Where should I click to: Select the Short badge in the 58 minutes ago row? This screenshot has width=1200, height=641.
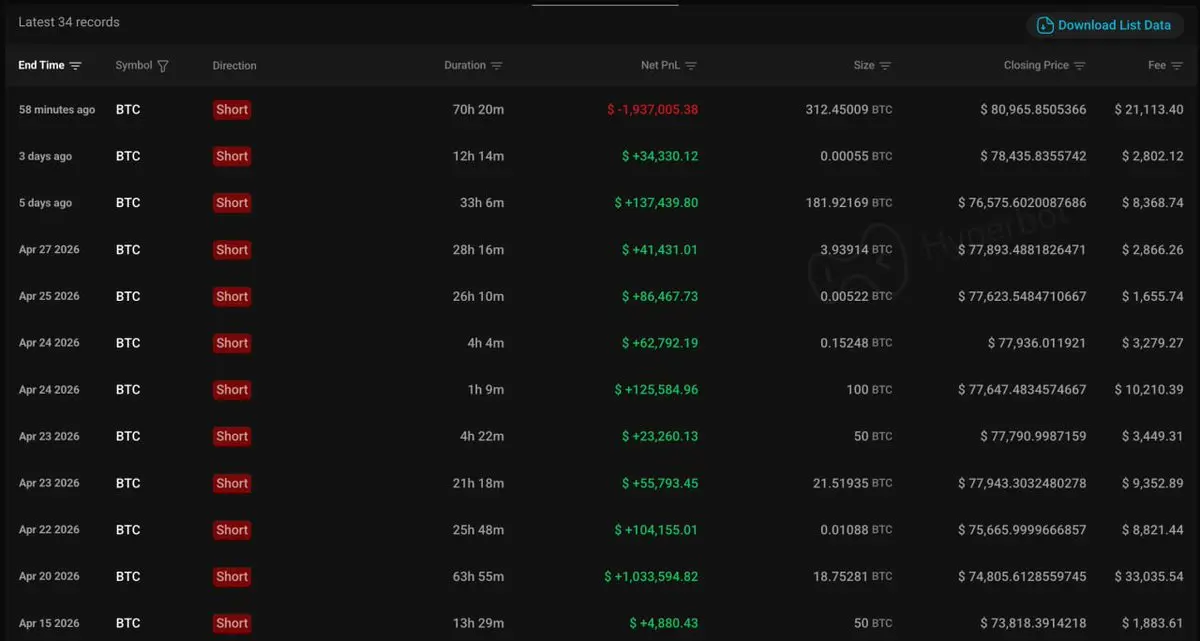point(232,110)
